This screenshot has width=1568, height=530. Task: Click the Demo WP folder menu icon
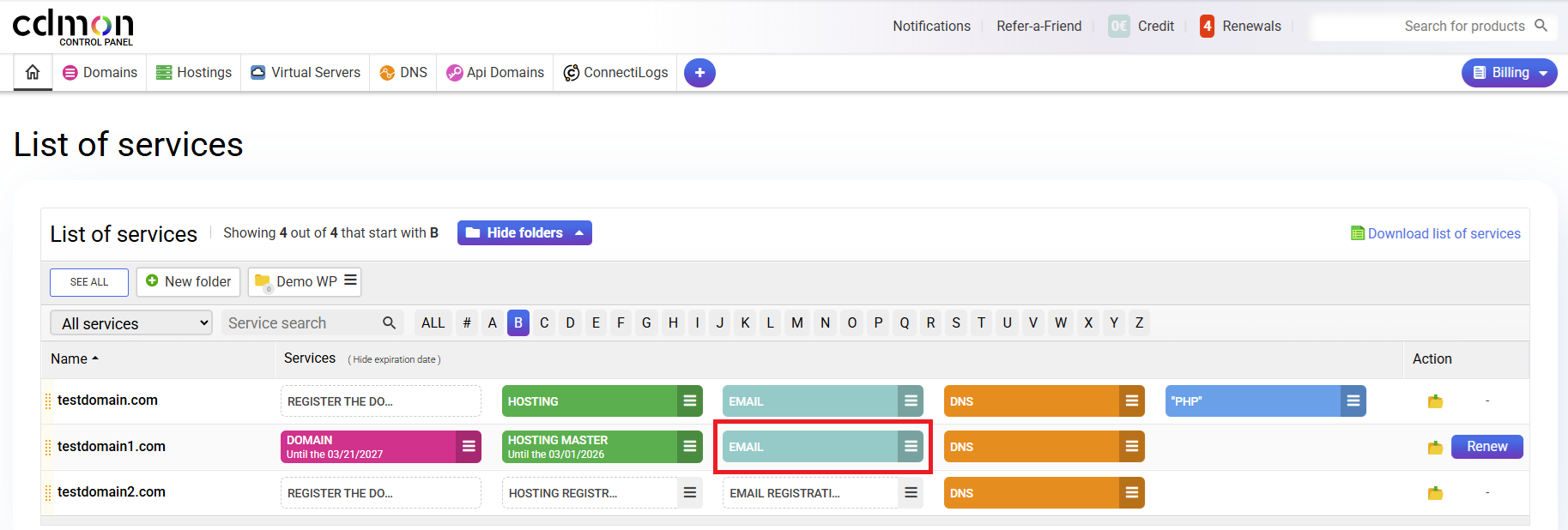350,281
